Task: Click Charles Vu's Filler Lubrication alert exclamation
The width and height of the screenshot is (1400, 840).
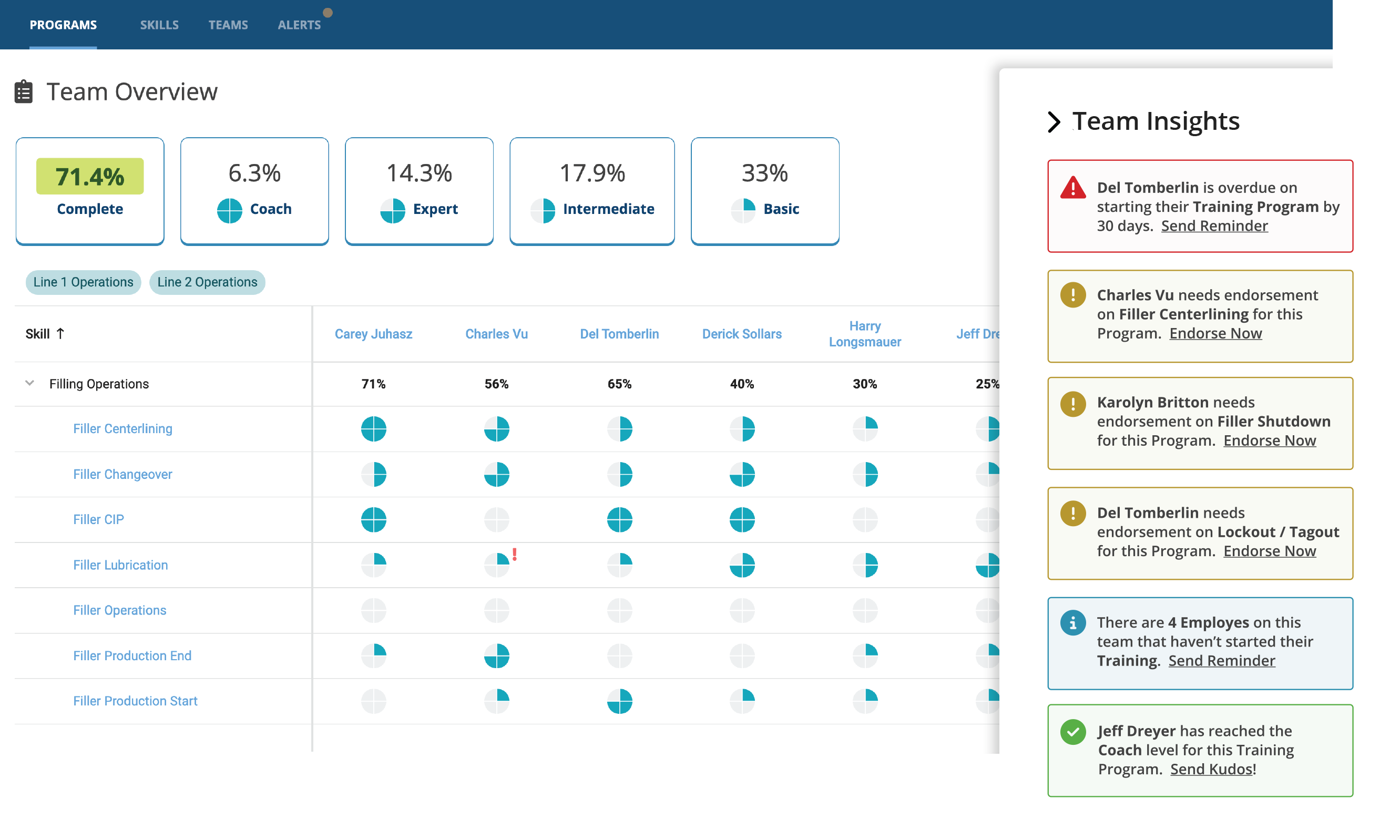Action: [514, 554]
